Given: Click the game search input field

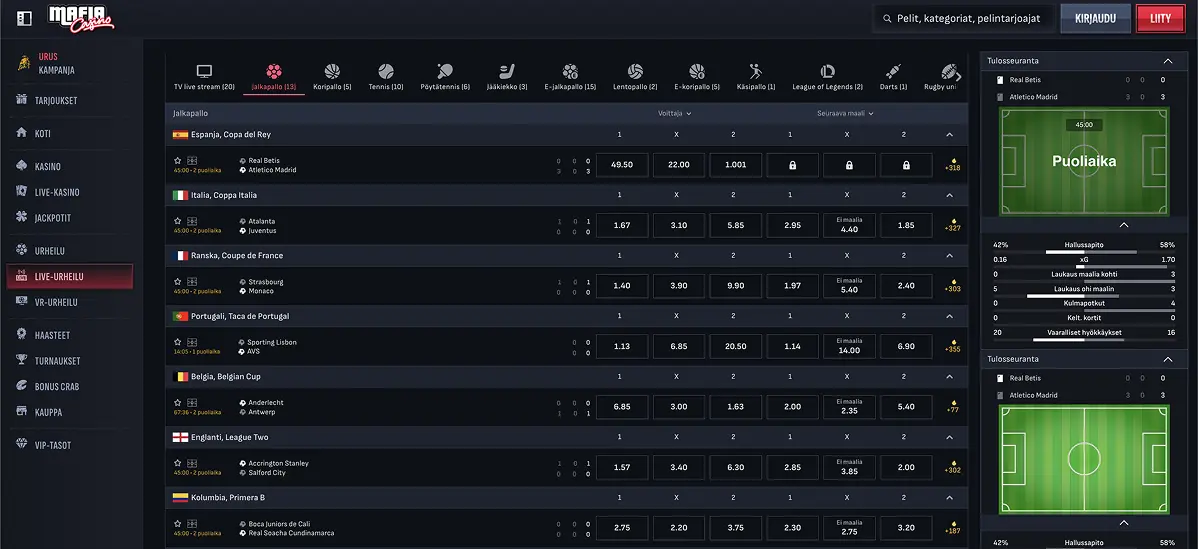Looking at the screenshot, I should tap(963, 18).
